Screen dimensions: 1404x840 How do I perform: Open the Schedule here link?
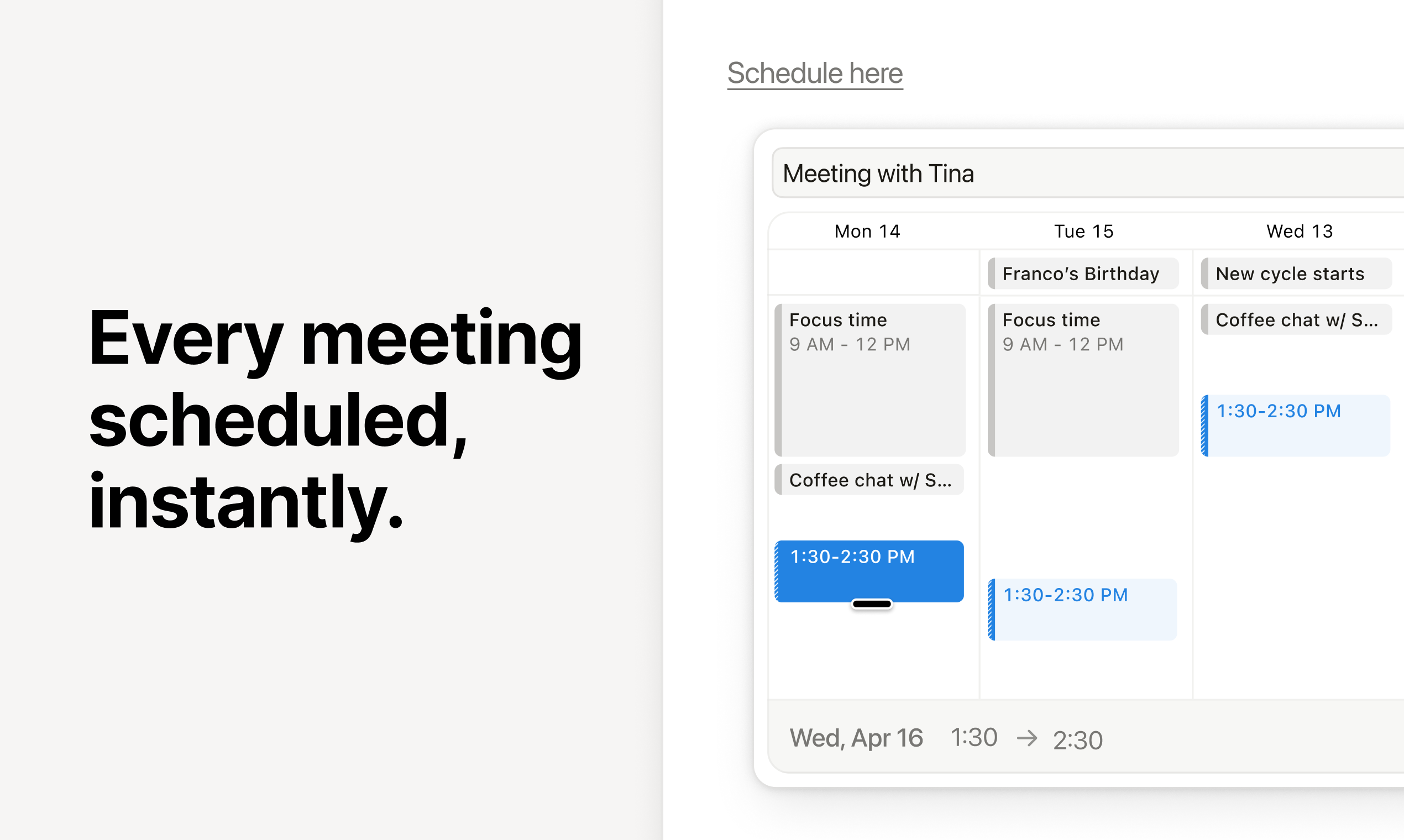(815, 73)
